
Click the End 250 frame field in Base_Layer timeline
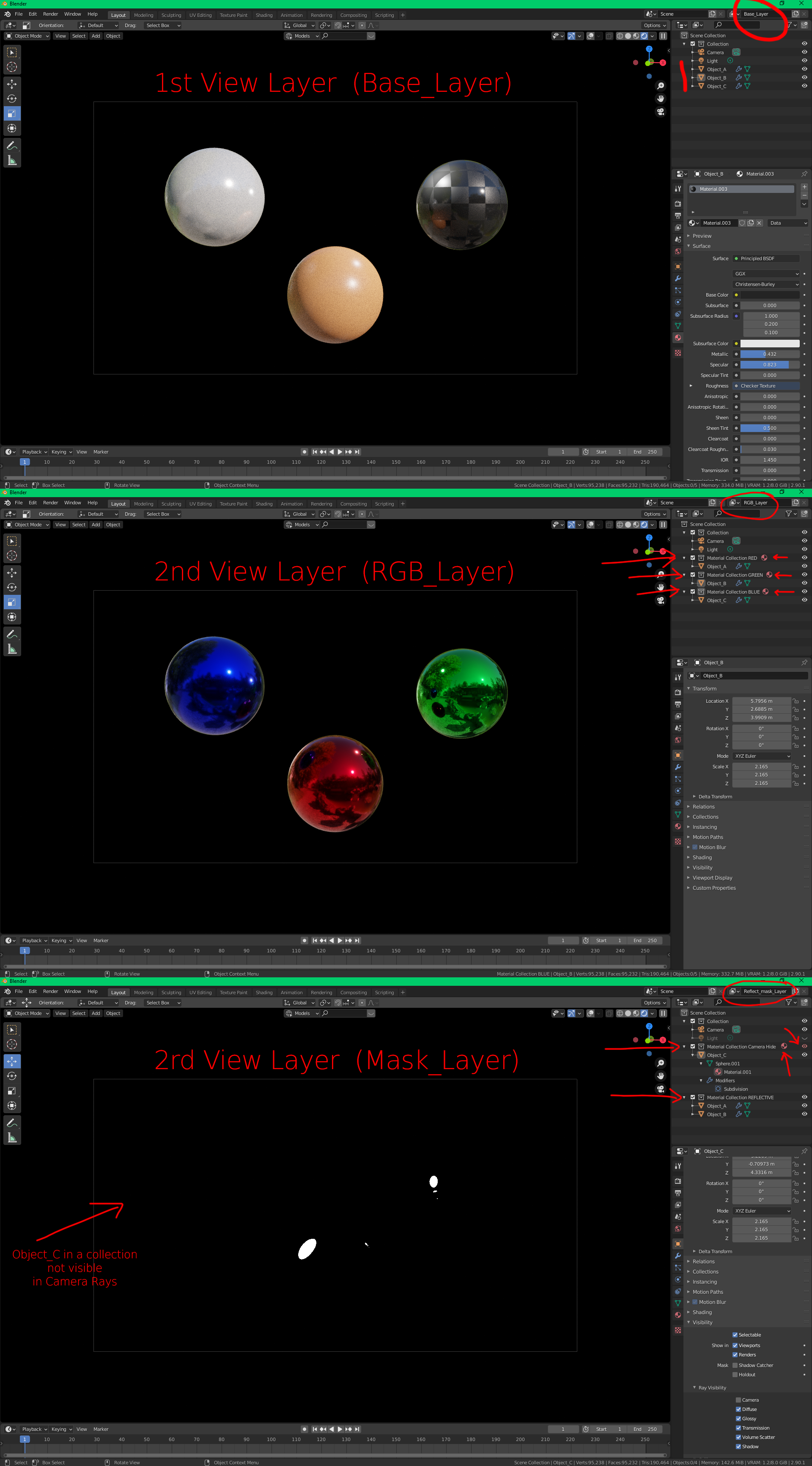coord(645,452)
